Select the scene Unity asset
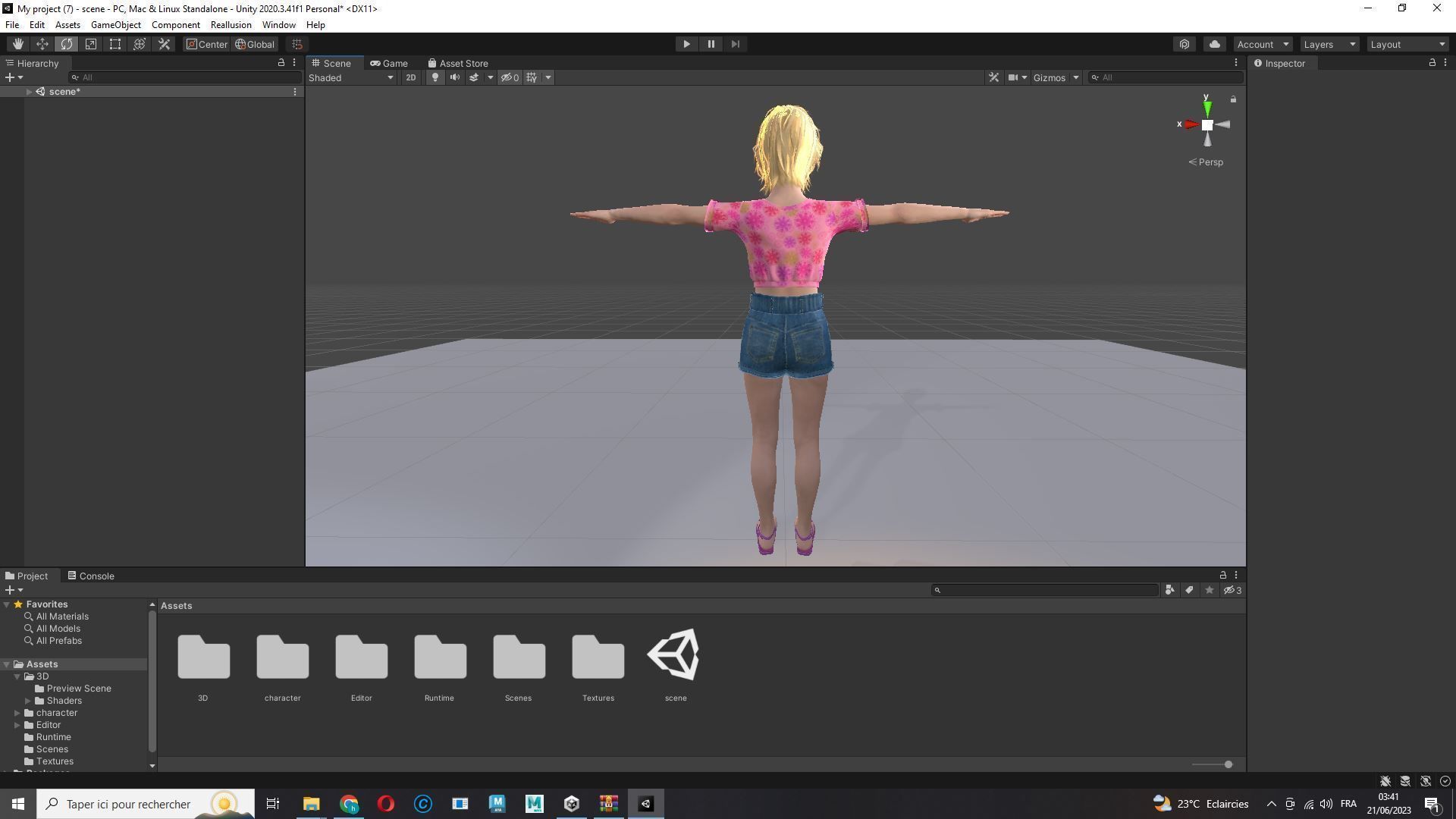The height and width of the screenshot is (819, 1456). pyautogui.click(x=674, y=654)
